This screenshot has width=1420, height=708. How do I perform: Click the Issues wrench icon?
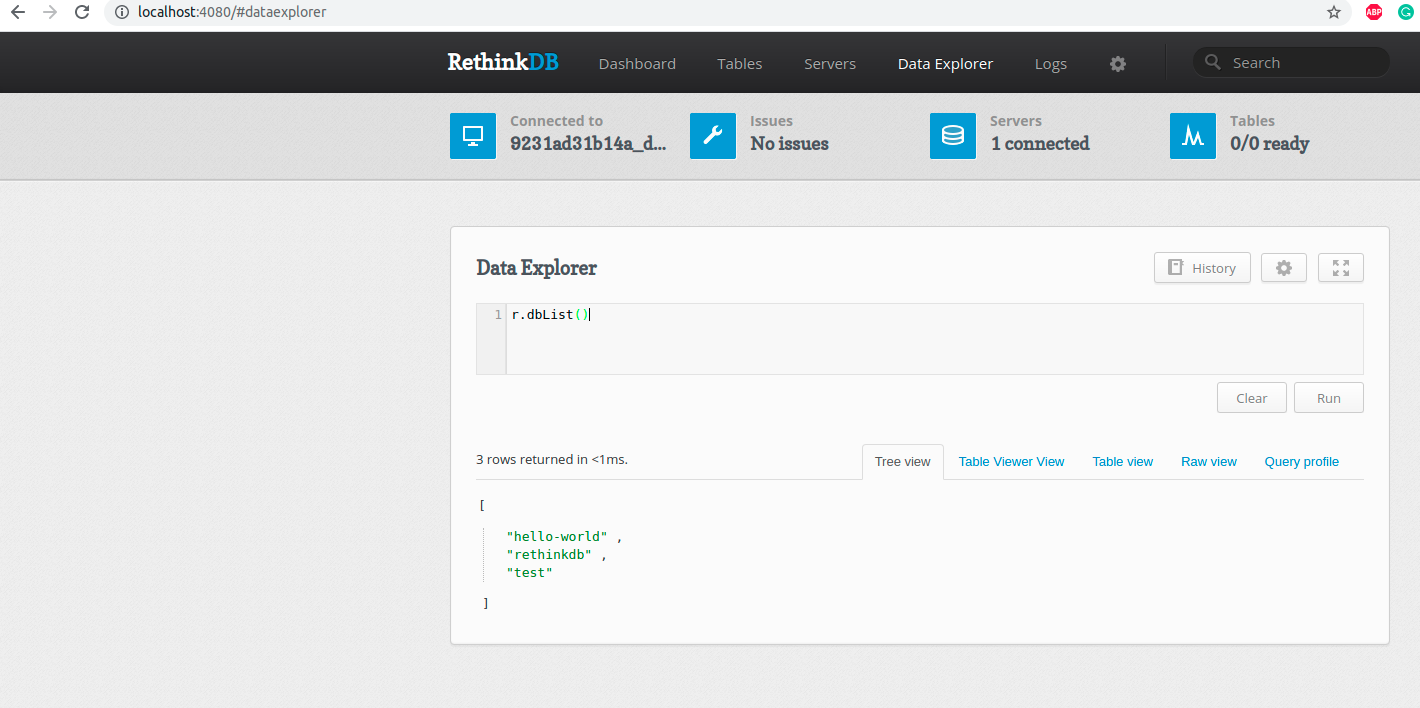coord(713,135)
